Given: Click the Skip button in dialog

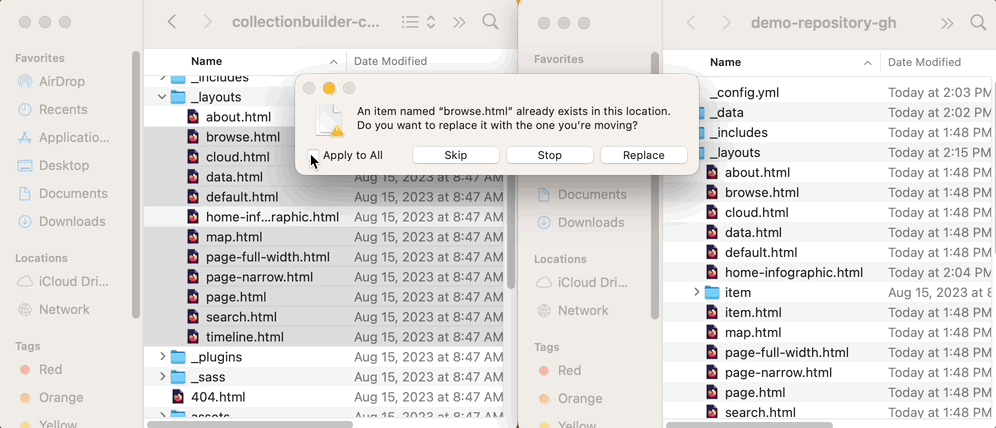Looking at the screenshot, I should (x=455, y=156).
